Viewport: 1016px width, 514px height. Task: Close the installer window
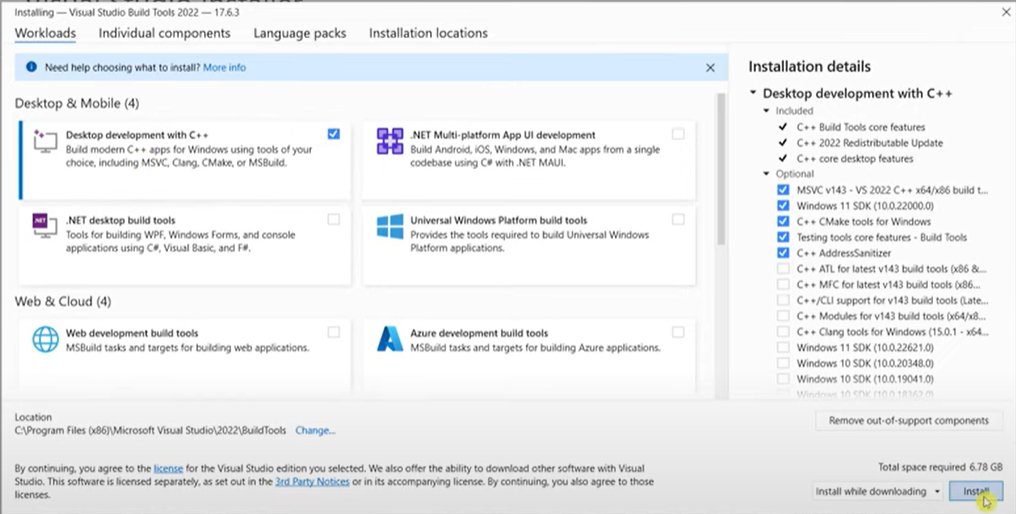tap(1004, 12)
